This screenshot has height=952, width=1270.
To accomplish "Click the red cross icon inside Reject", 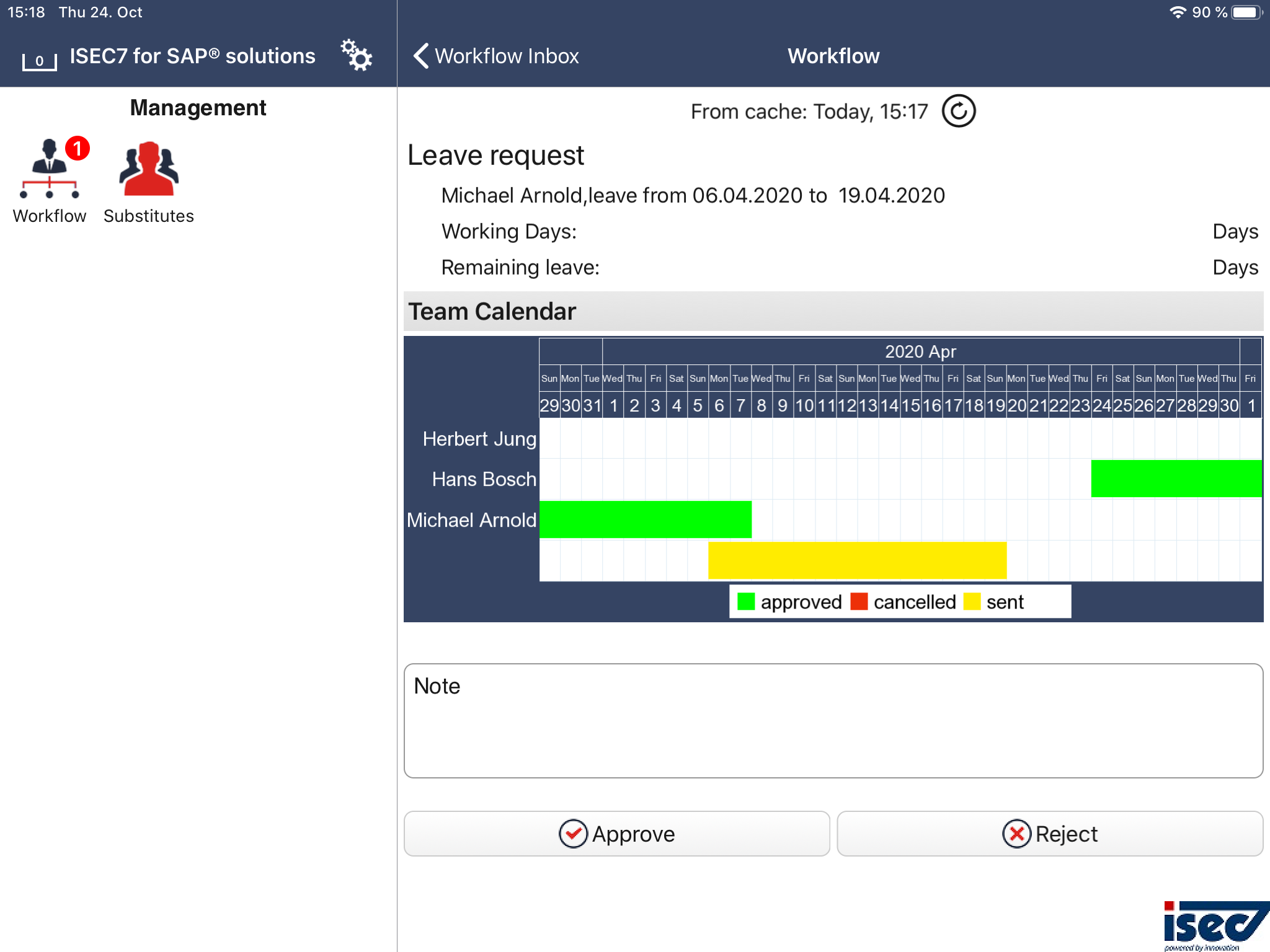I will [1015, 834].
